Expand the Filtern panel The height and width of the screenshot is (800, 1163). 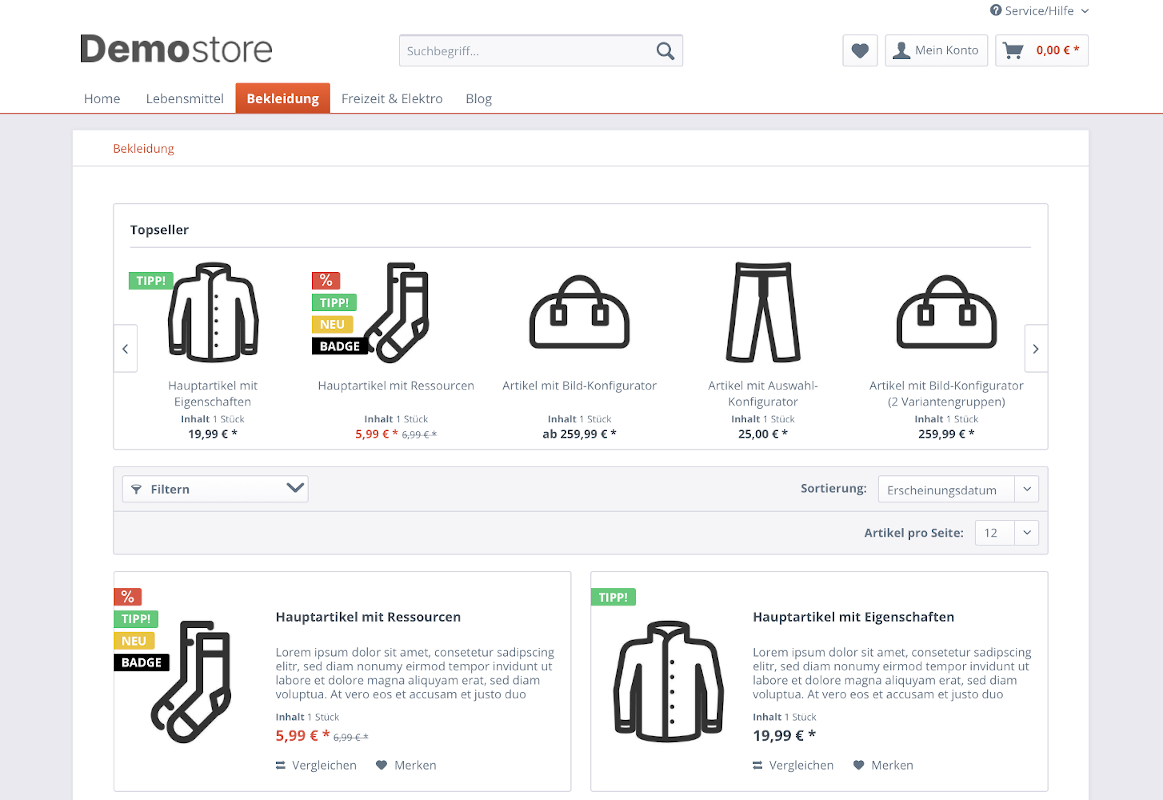[215, 489]
